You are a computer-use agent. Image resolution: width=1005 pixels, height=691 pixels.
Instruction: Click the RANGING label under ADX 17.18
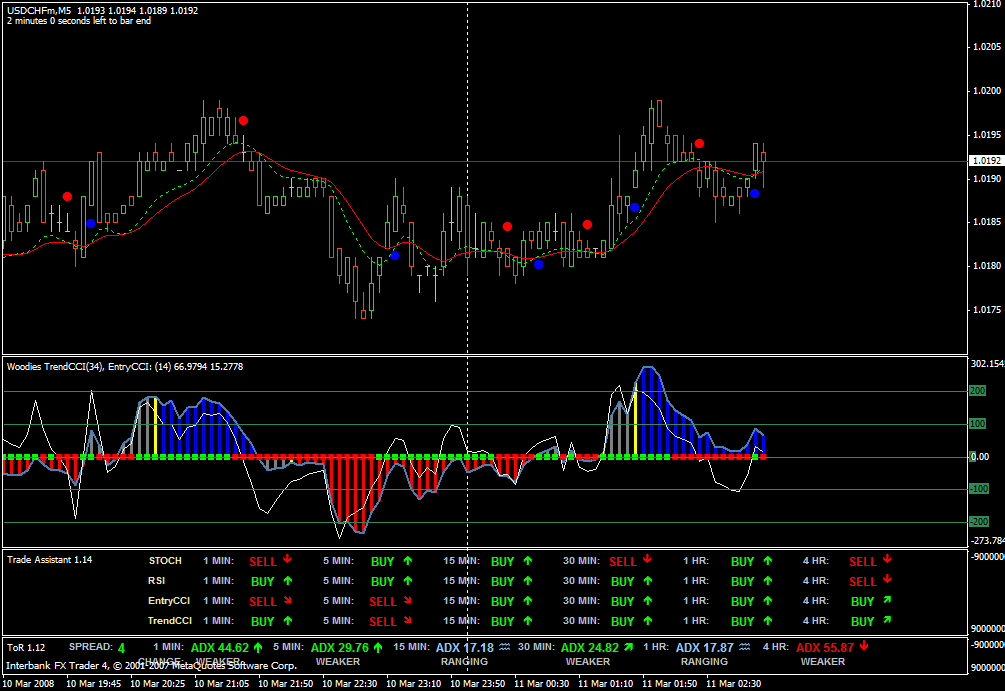click(x=464, y=662)
